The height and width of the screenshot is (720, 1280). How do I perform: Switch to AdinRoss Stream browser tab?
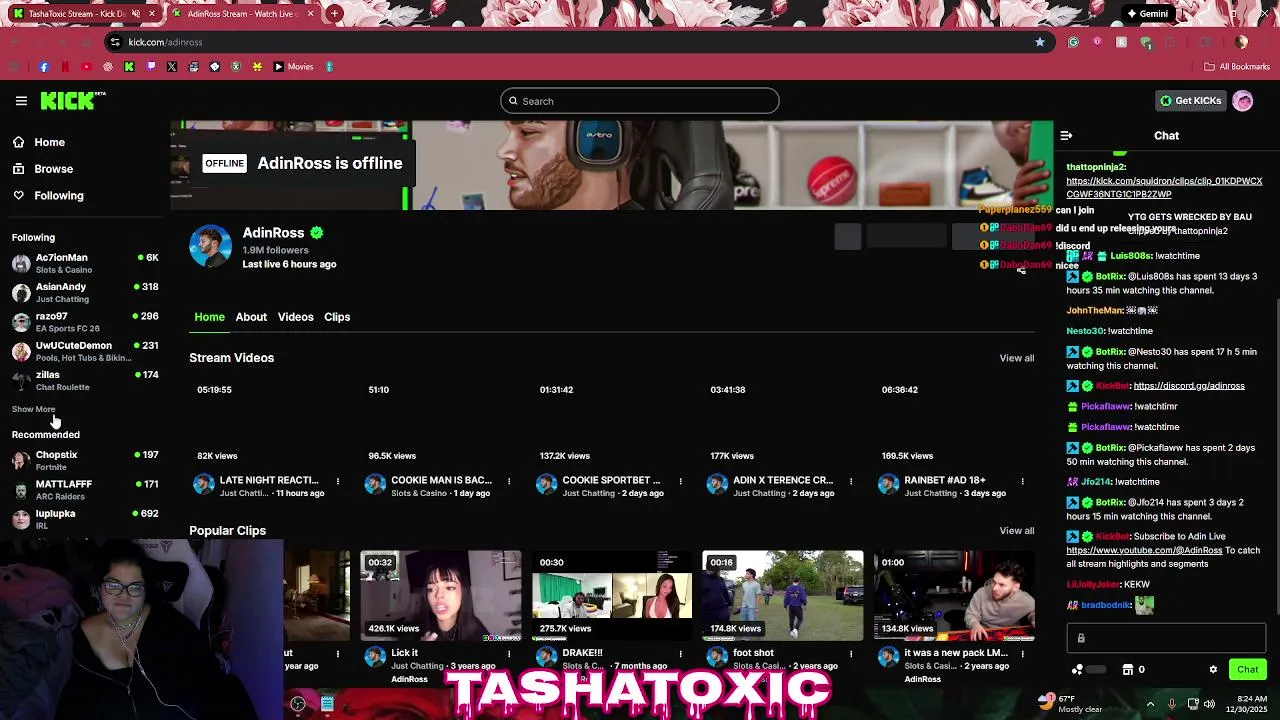(243, 14)
